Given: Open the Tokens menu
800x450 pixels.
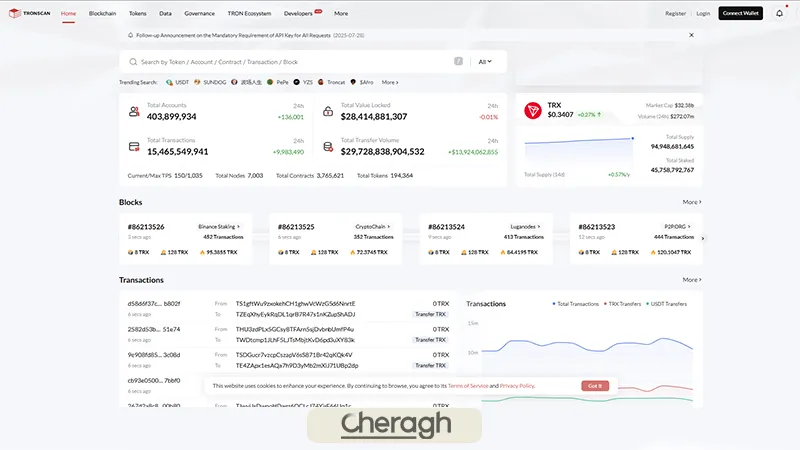Looking at the screenshot, I should pyautogui.click(x=137, y=13).
